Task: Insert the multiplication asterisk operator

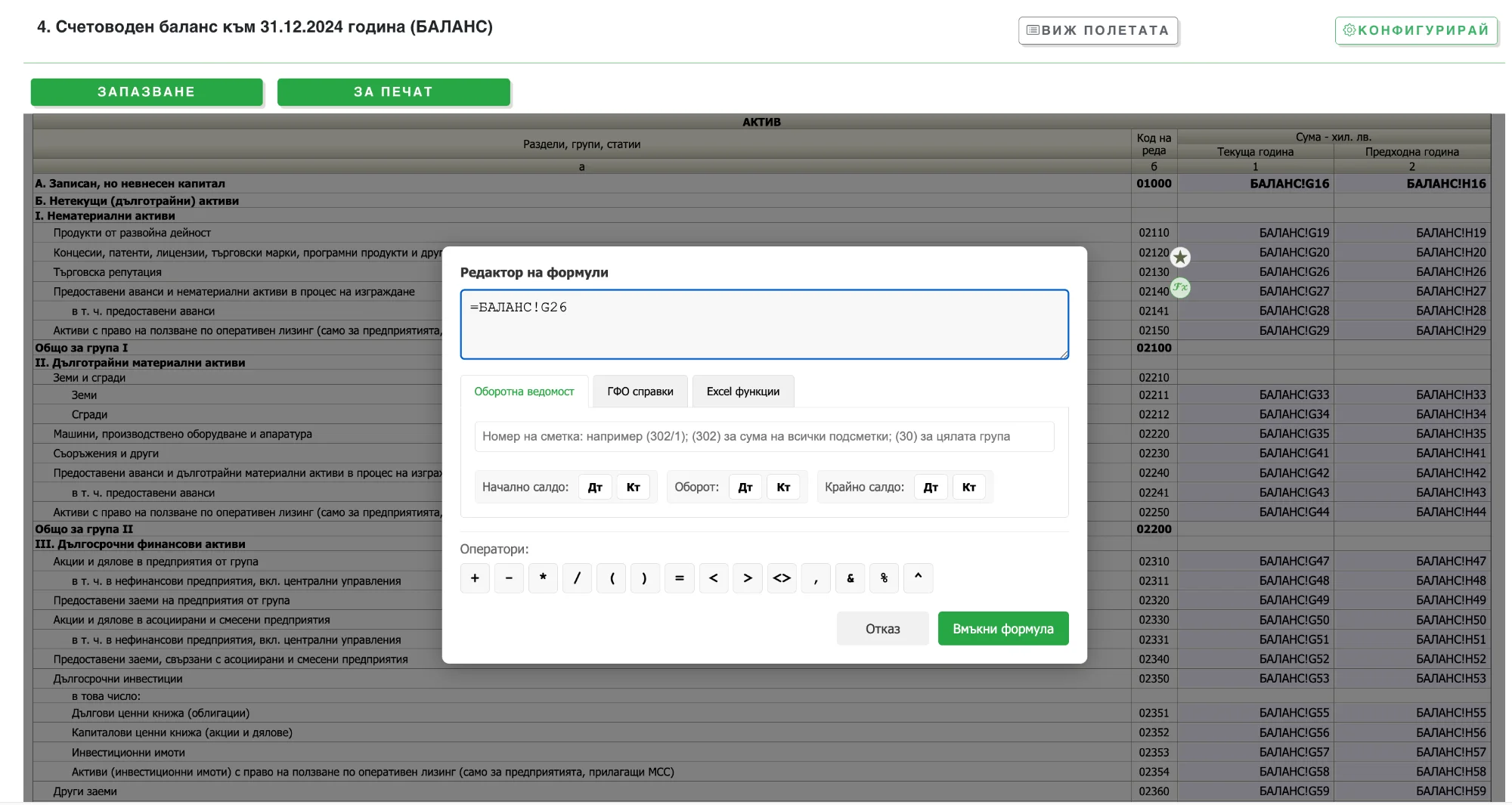Action: pos(543,578)
